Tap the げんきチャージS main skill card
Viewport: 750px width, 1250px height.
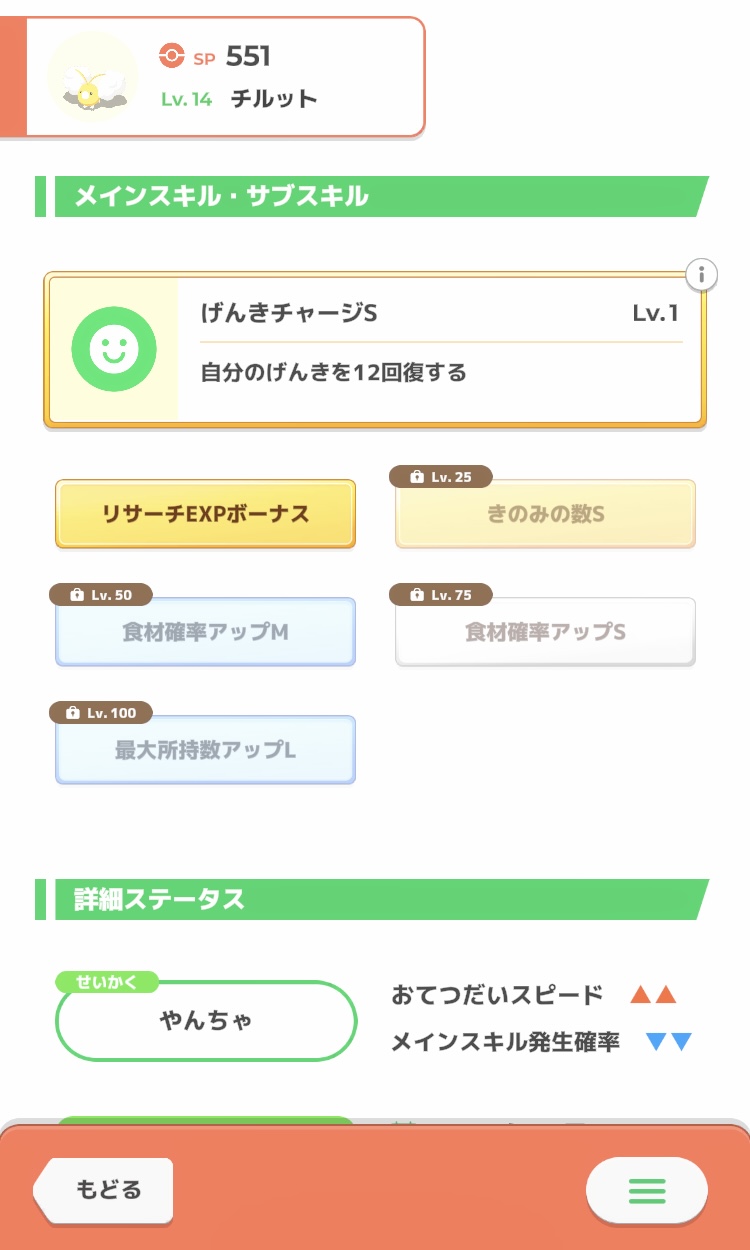pos(440,350)
